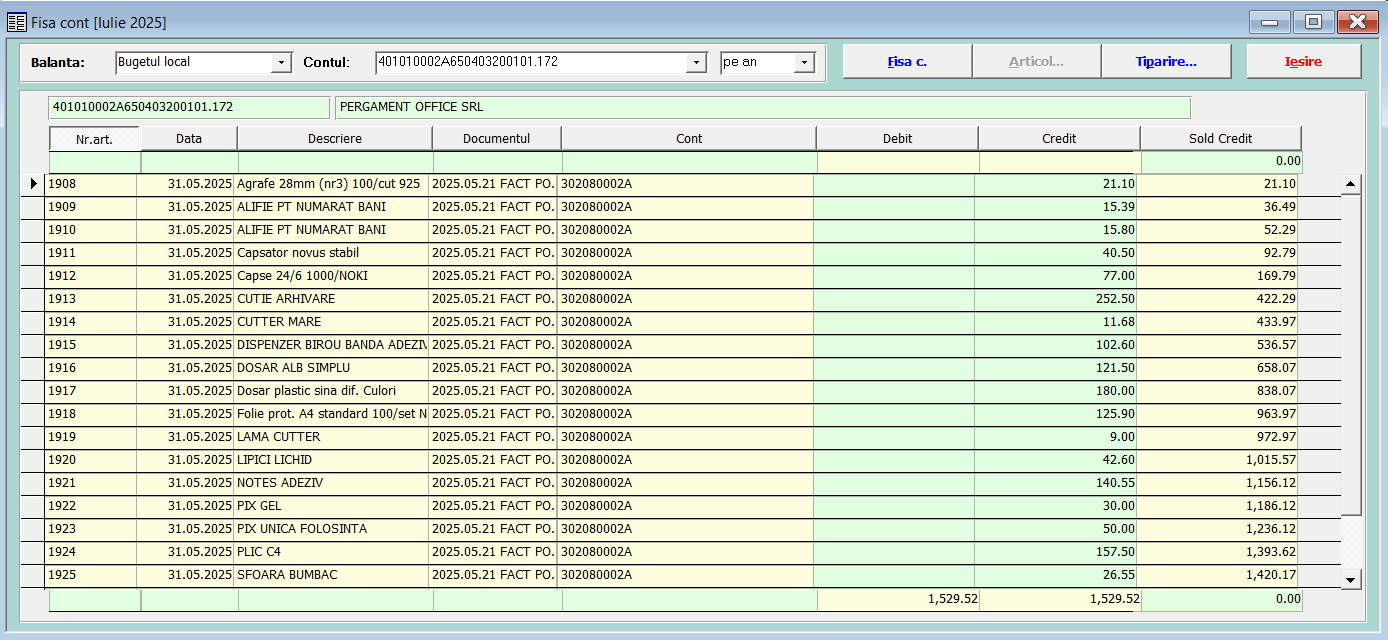Image resolution: width=1388 pixels, height=640 pixels.
Task: Expand the Contul account dropdown
Action: coord(696,63)
